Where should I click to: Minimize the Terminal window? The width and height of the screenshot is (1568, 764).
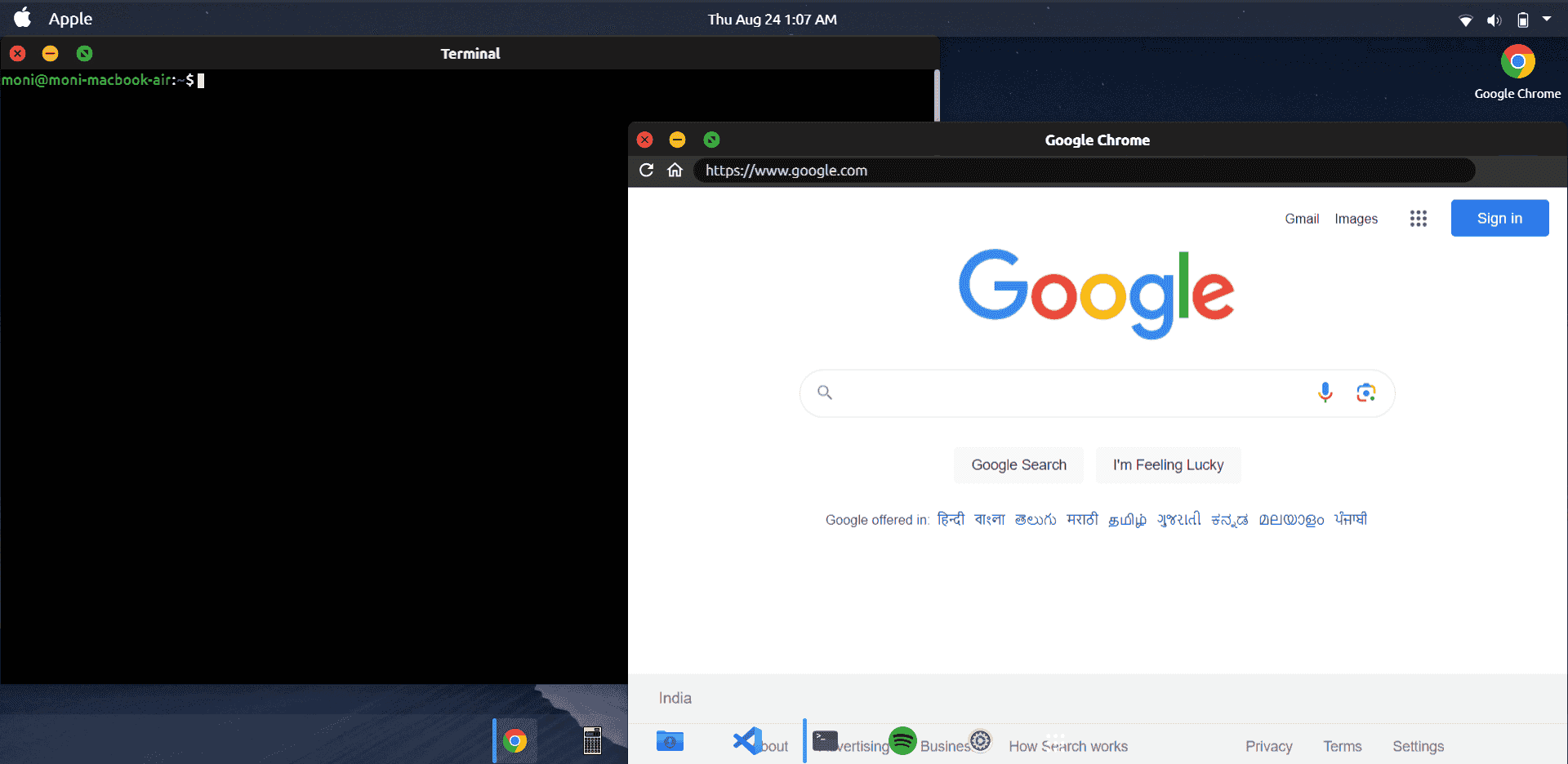click(51, 53)
